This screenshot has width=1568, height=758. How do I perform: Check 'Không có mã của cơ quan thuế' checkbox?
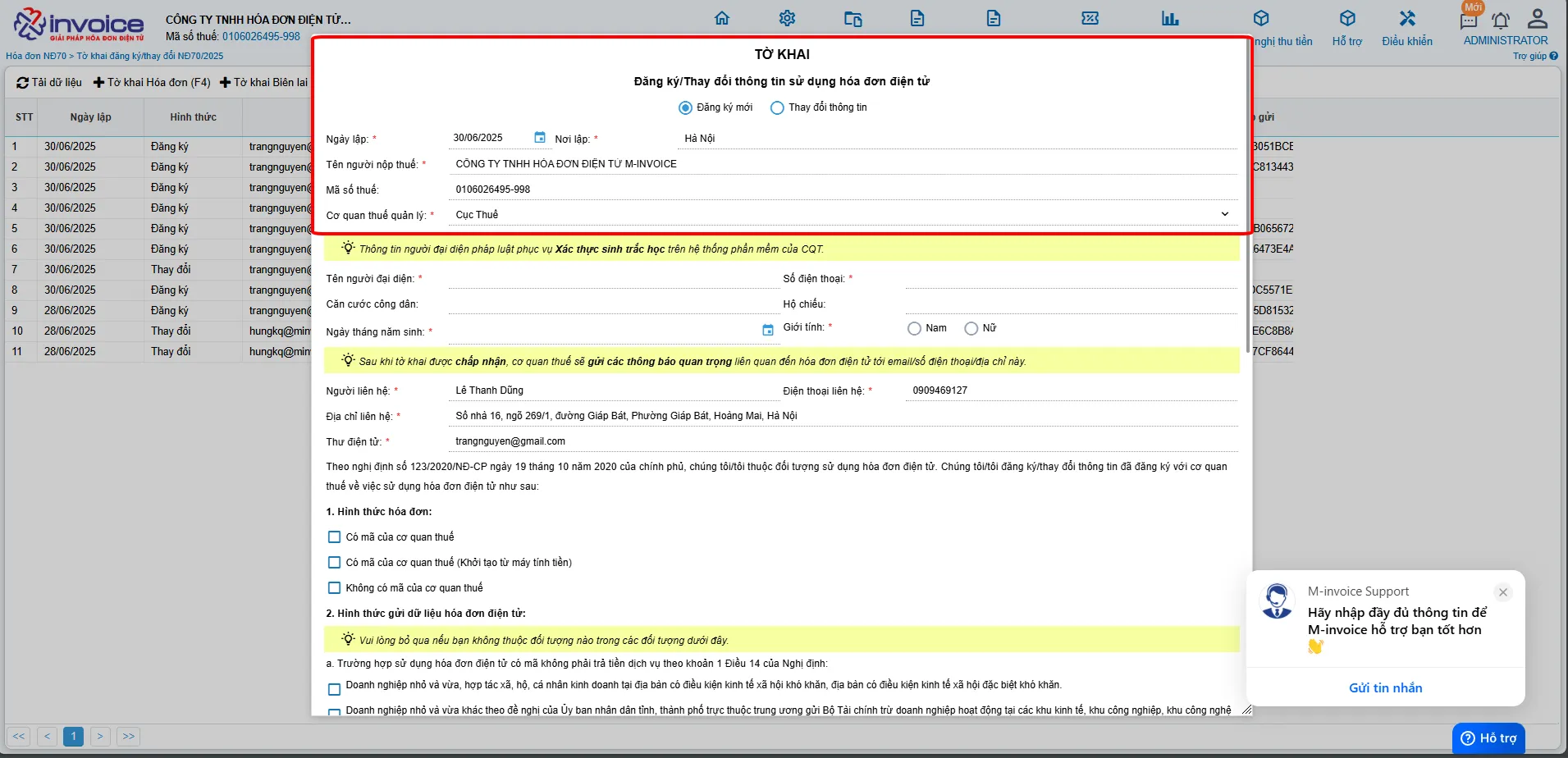coord(334,588)
